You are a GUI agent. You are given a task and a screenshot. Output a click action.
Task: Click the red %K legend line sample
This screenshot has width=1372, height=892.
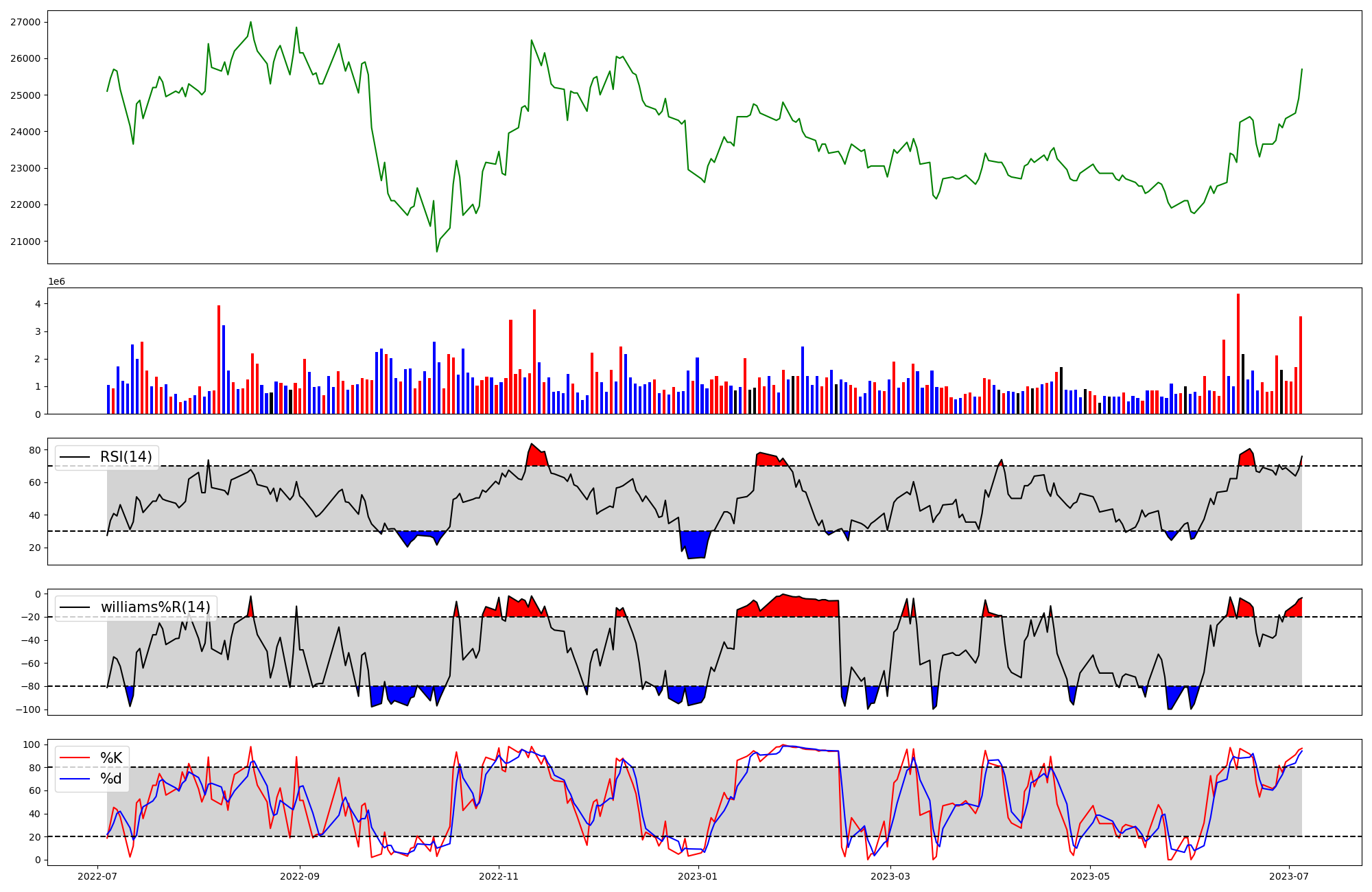[x=75, y=758]
